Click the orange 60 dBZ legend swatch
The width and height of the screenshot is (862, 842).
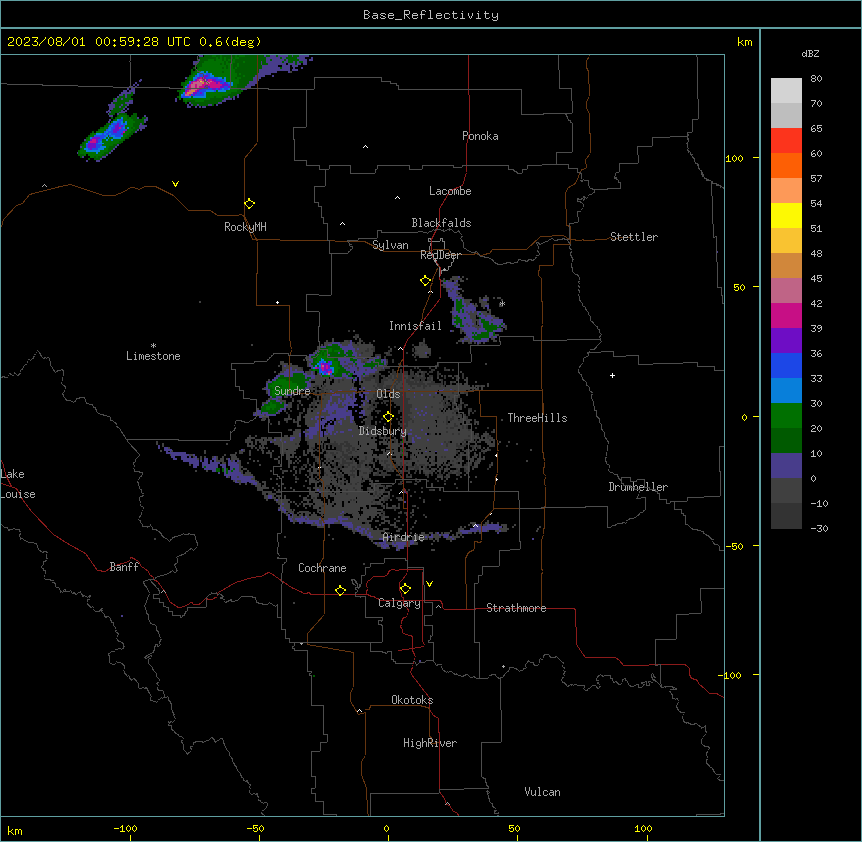786,165
